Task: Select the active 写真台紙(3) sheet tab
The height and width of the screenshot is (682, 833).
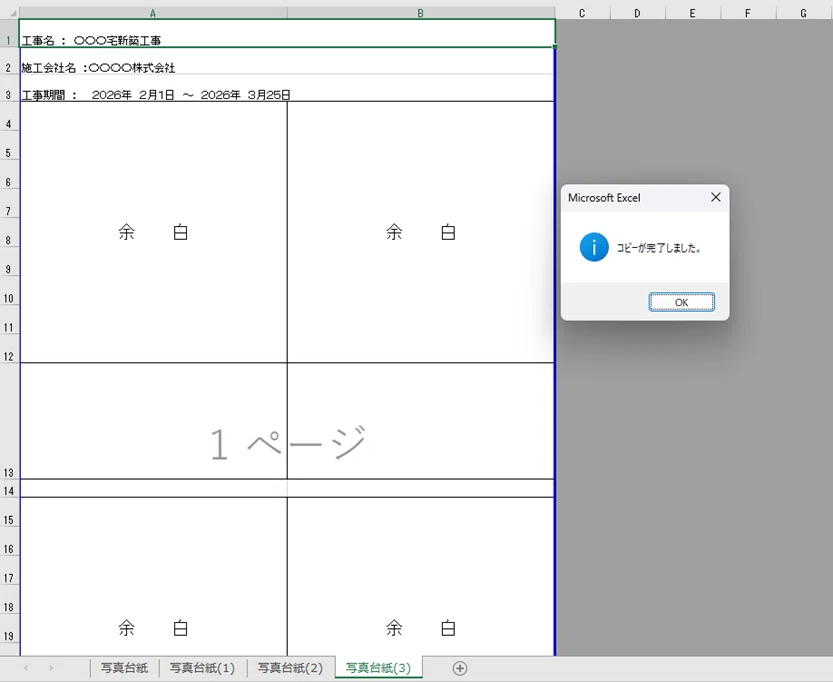Action: [378, 668]
